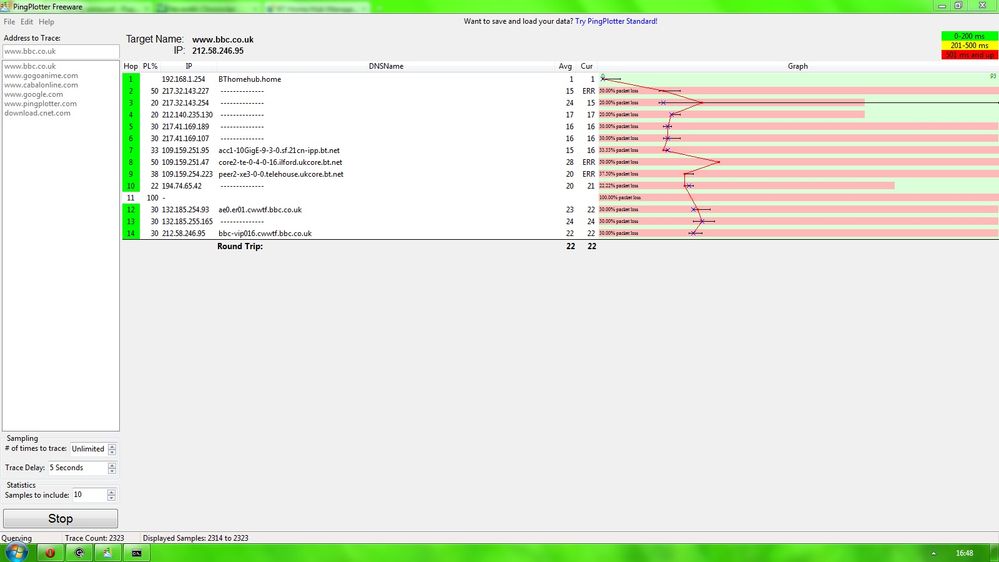Click the yellow 201-500 ms legend swatch
The height and width of the screenshot is (562, 999).
pyautogui.click(x=969, y=46)
